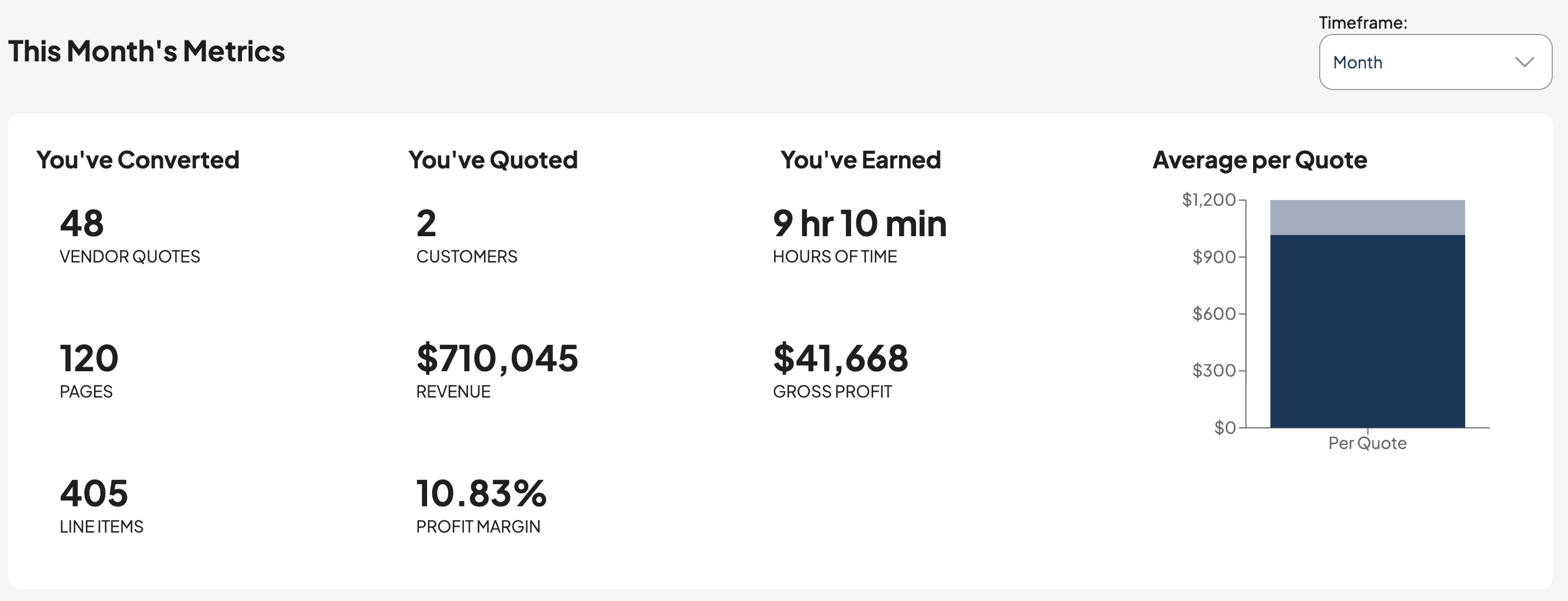Click the This Month's Metrics title
This screenshot has width=1568, height=601.
point(147,51)
